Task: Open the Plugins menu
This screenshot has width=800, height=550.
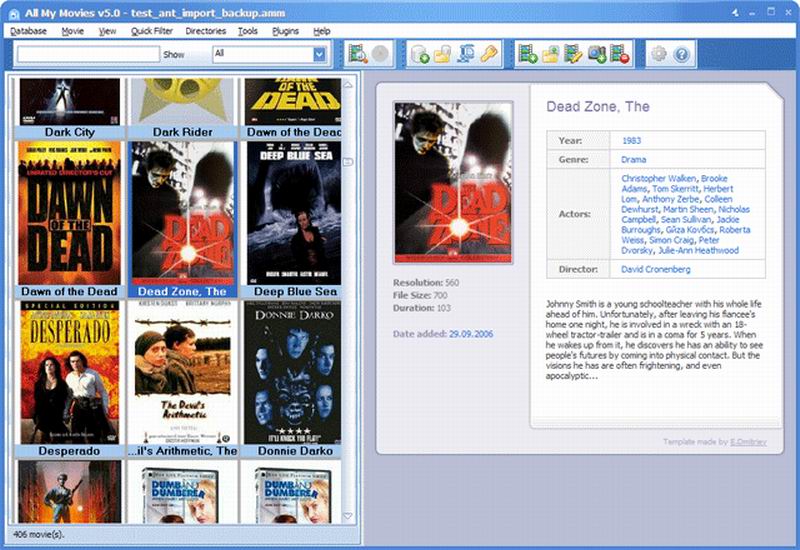Action: [285, 31]
